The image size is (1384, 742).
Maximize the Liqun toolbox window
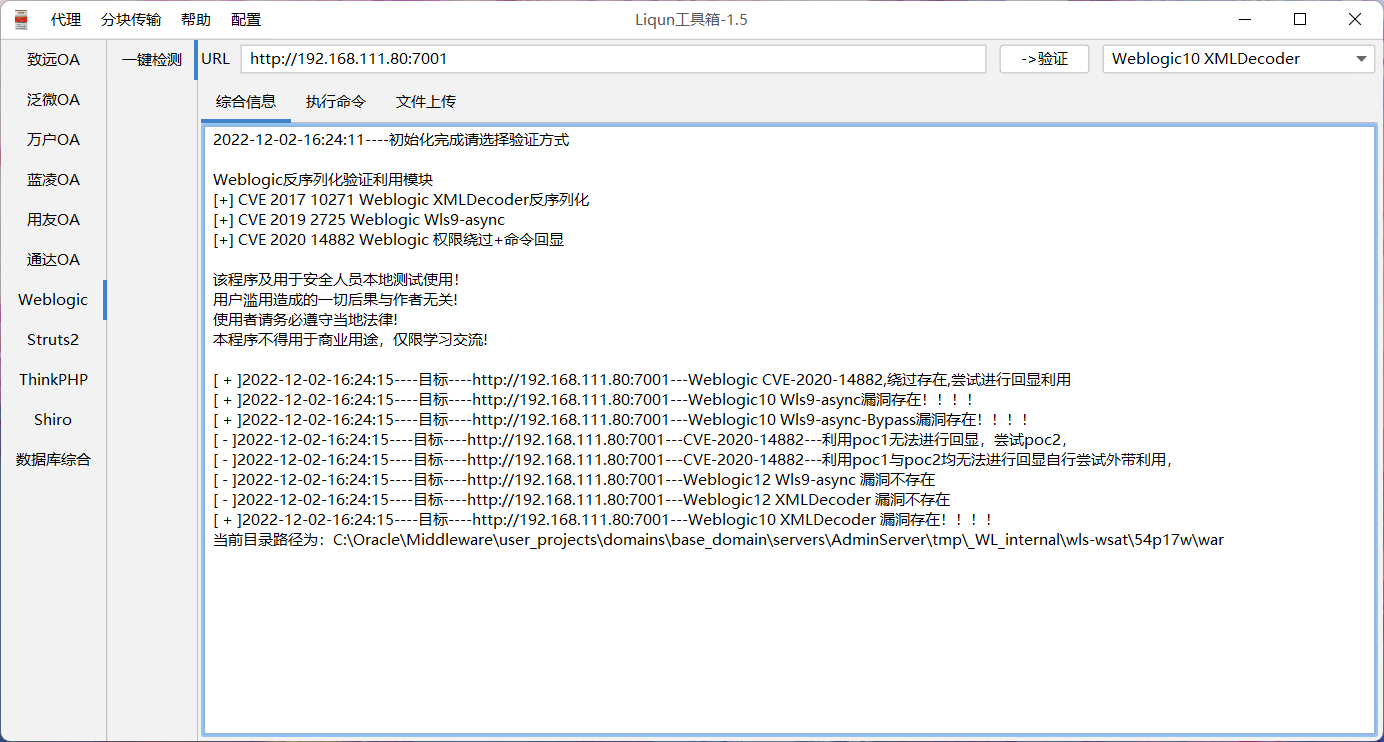(1300, 19)
